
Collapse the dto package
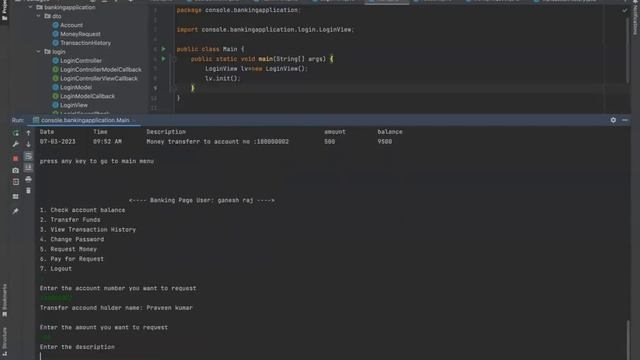coord(39,16)
